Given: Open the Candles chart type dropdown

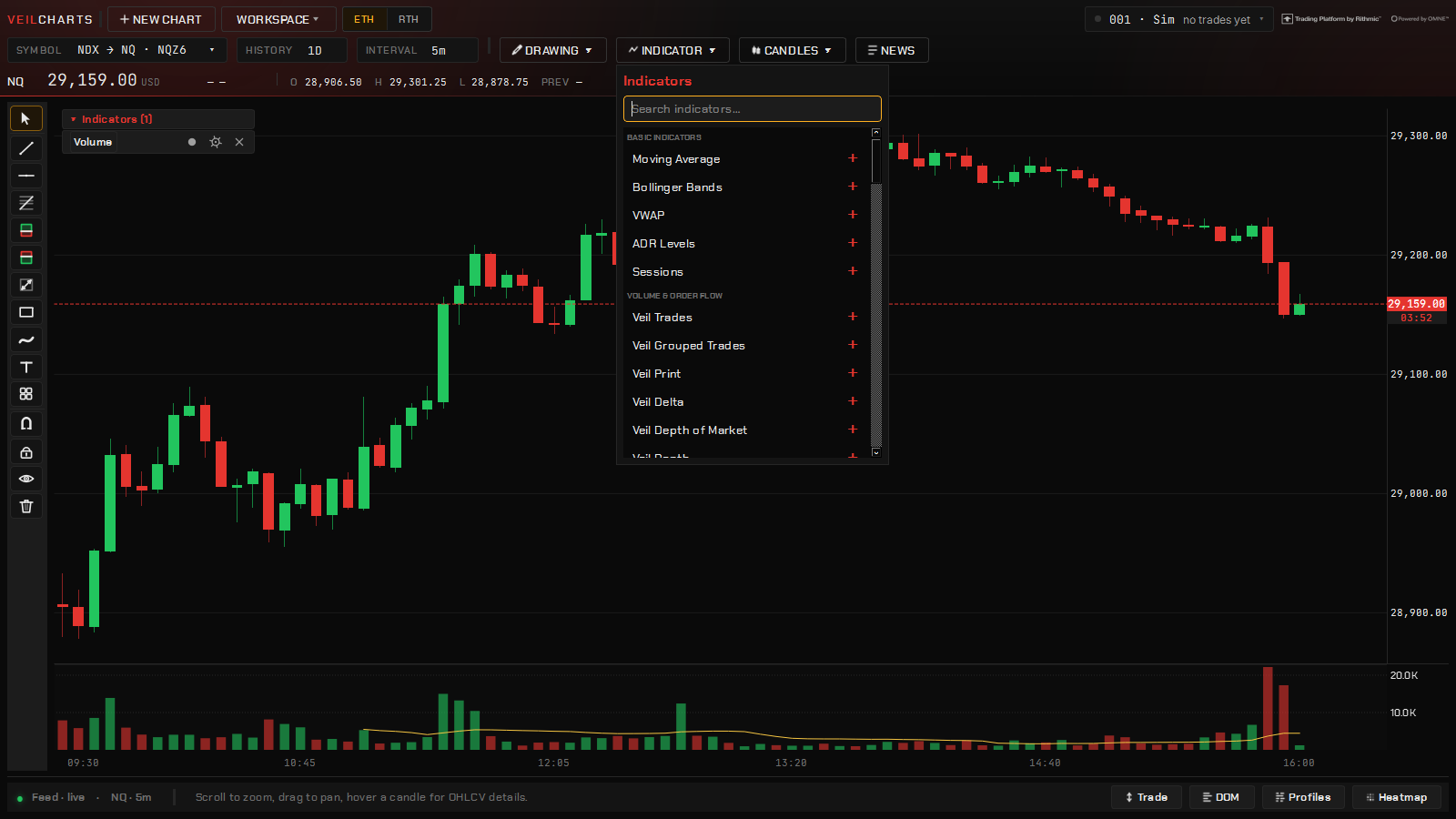Looking at the screenshot, I should pos(792,50).
